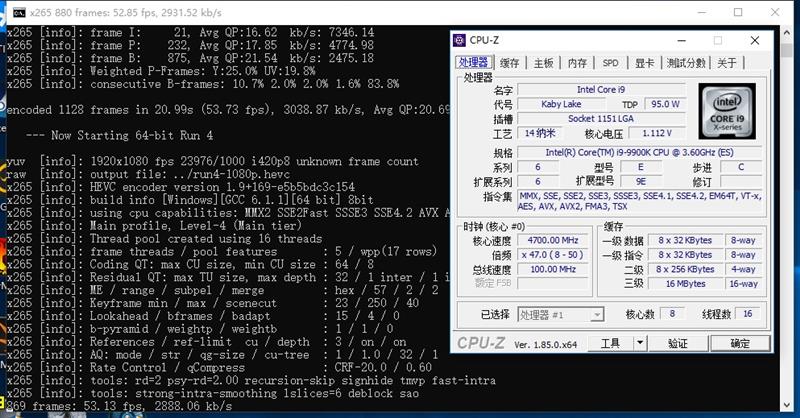Close the x265 console window

(775, 12)
